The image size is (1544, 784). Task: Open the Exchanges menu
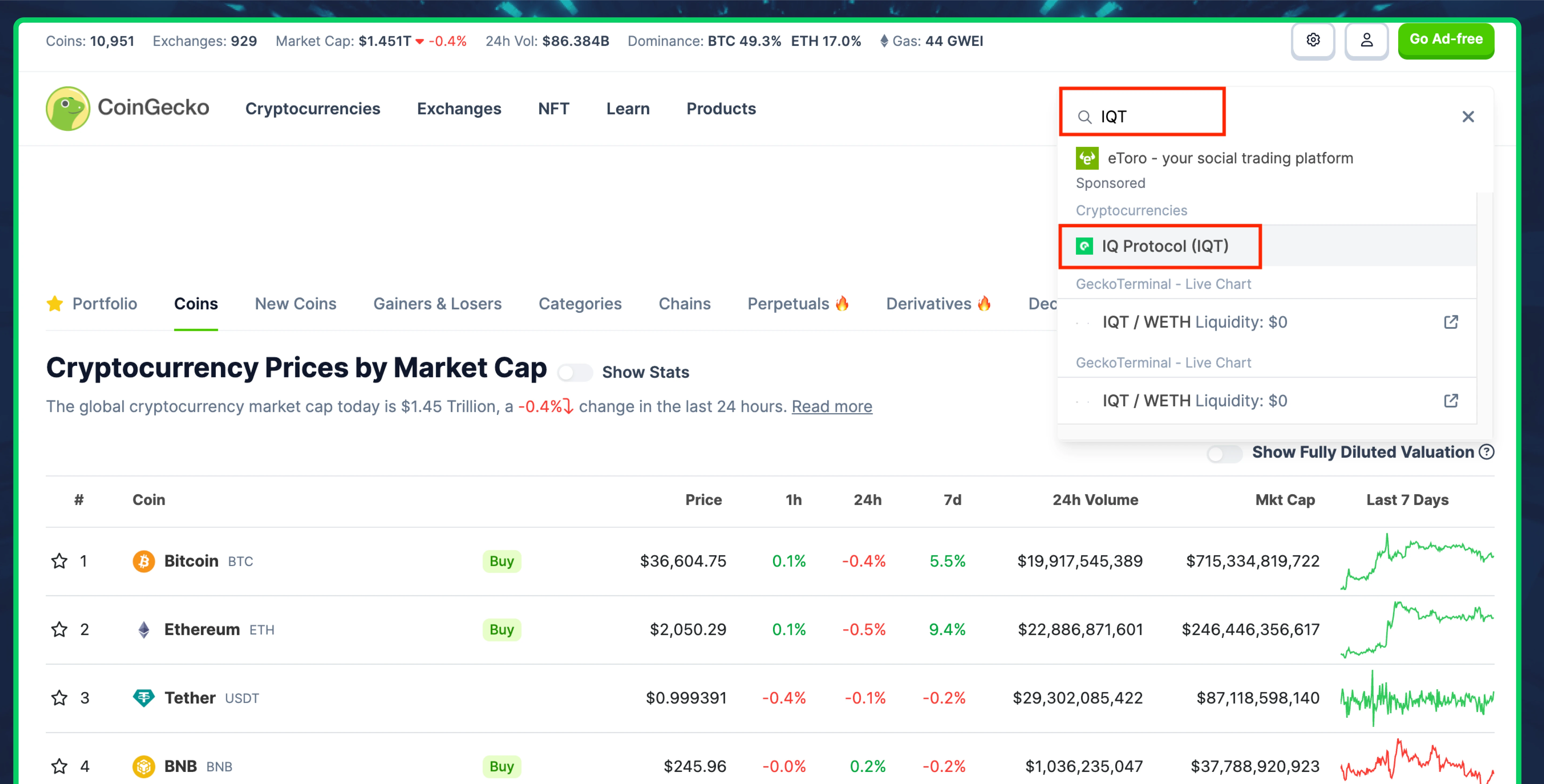459,109
